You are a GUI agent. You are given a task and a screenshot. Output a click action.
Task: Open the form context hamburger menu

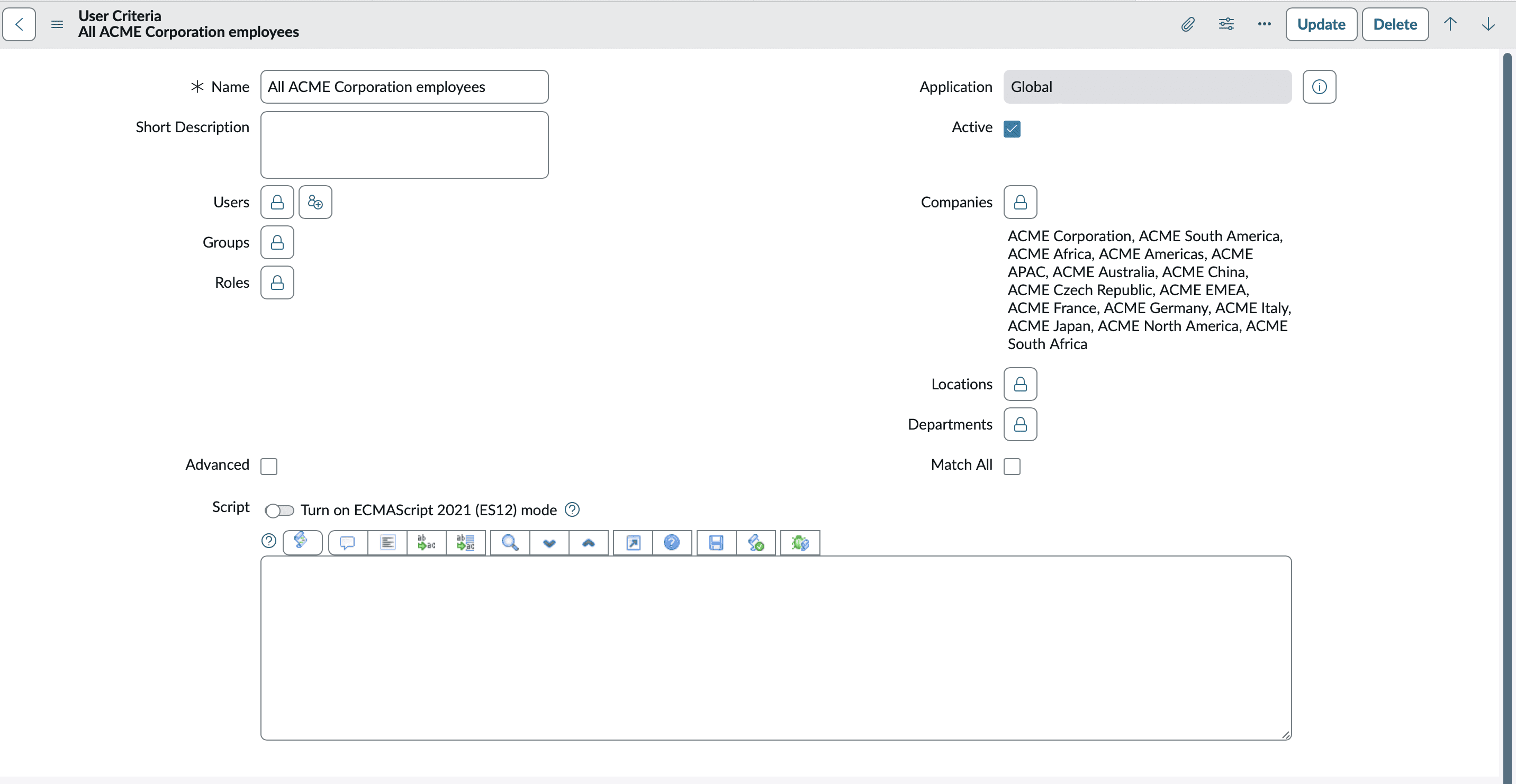(57, 24)
